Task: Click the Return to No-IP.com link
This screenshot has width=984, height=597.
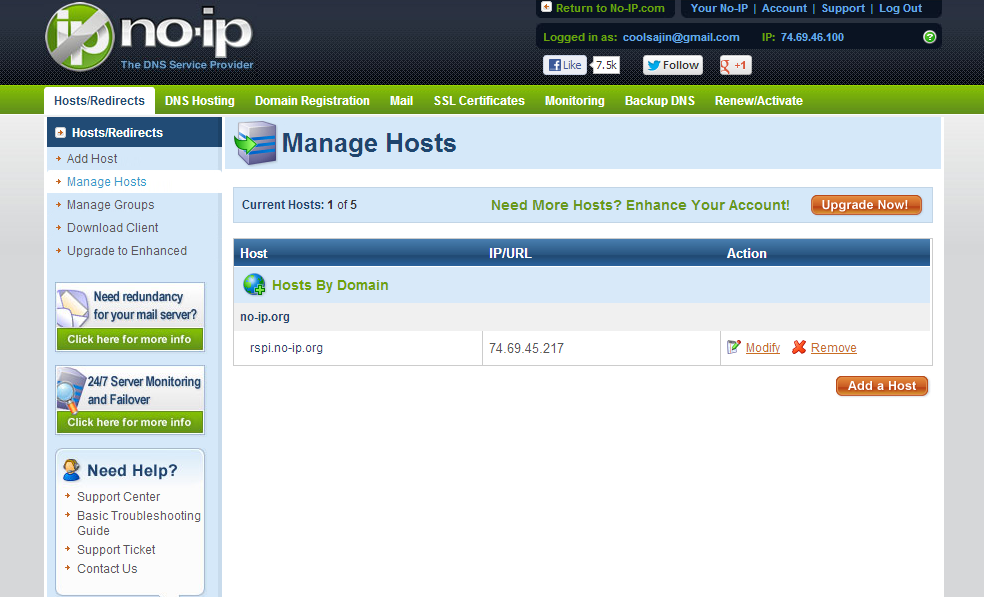Action: (610, 8)
